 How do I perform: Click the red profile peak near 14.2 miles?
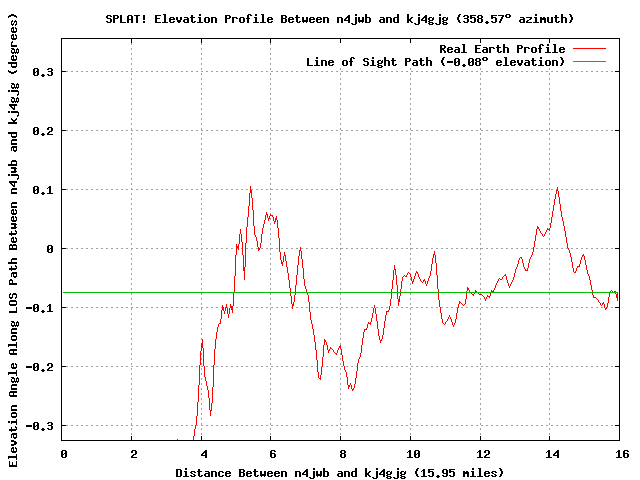tap(557, 188)
